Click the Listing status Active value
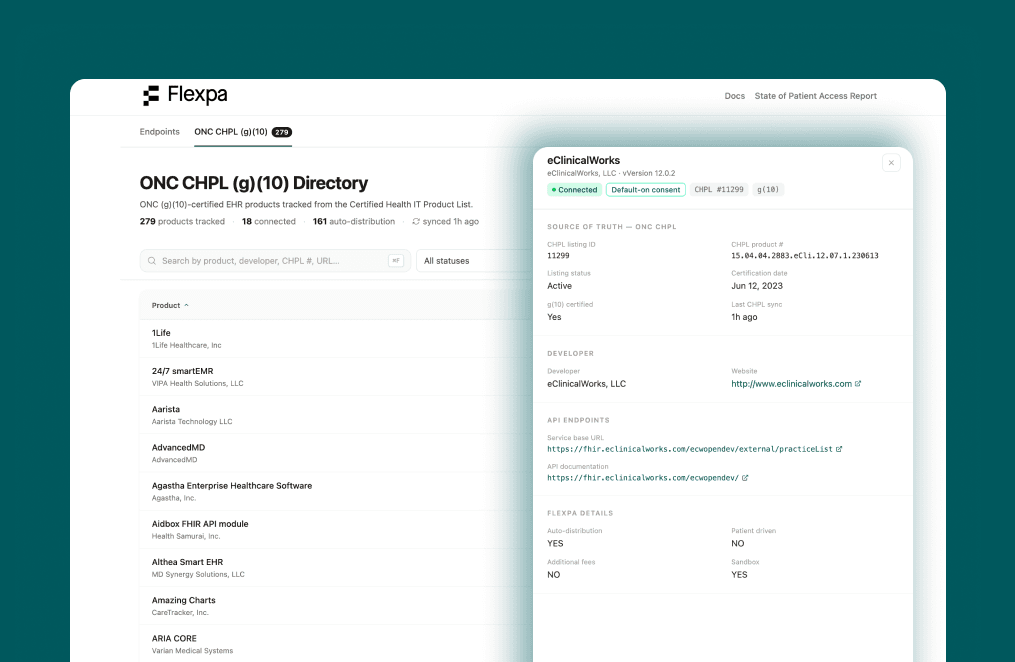The image size is (1015, 662). tap(559, 286)
